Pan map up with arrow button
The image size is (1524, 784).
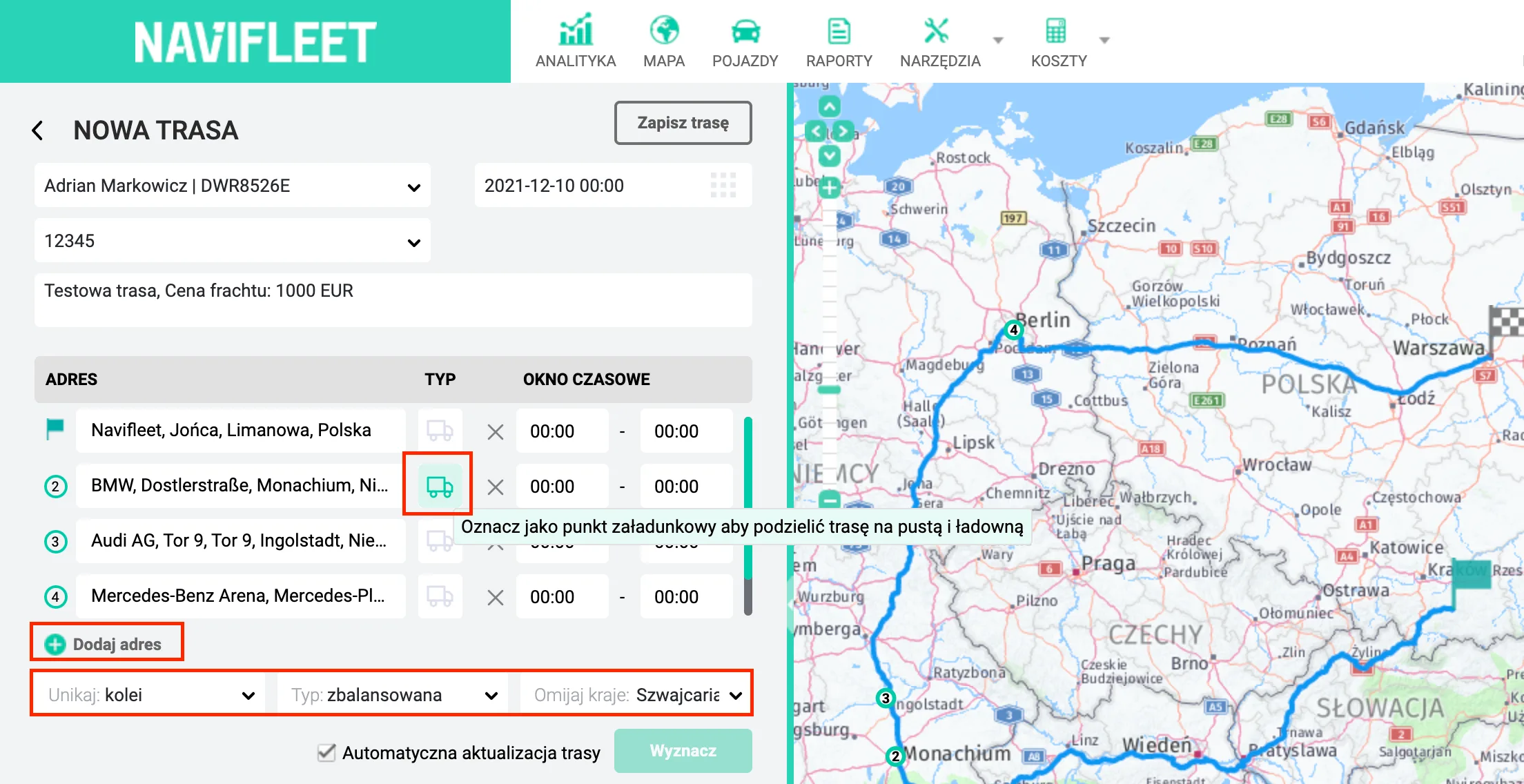830,107
